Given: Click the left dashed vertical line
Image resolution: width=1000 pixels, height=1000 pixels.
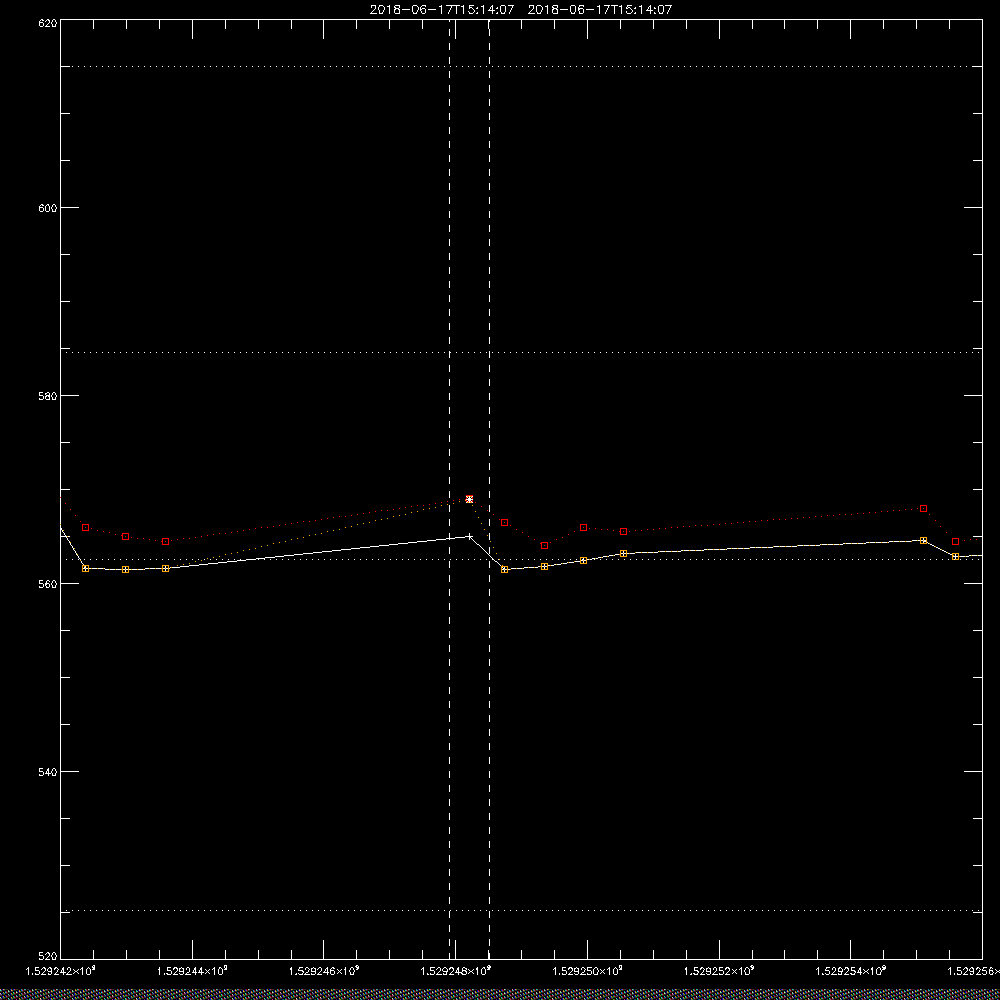Looking at the screenshot, I should click(450, 488).
